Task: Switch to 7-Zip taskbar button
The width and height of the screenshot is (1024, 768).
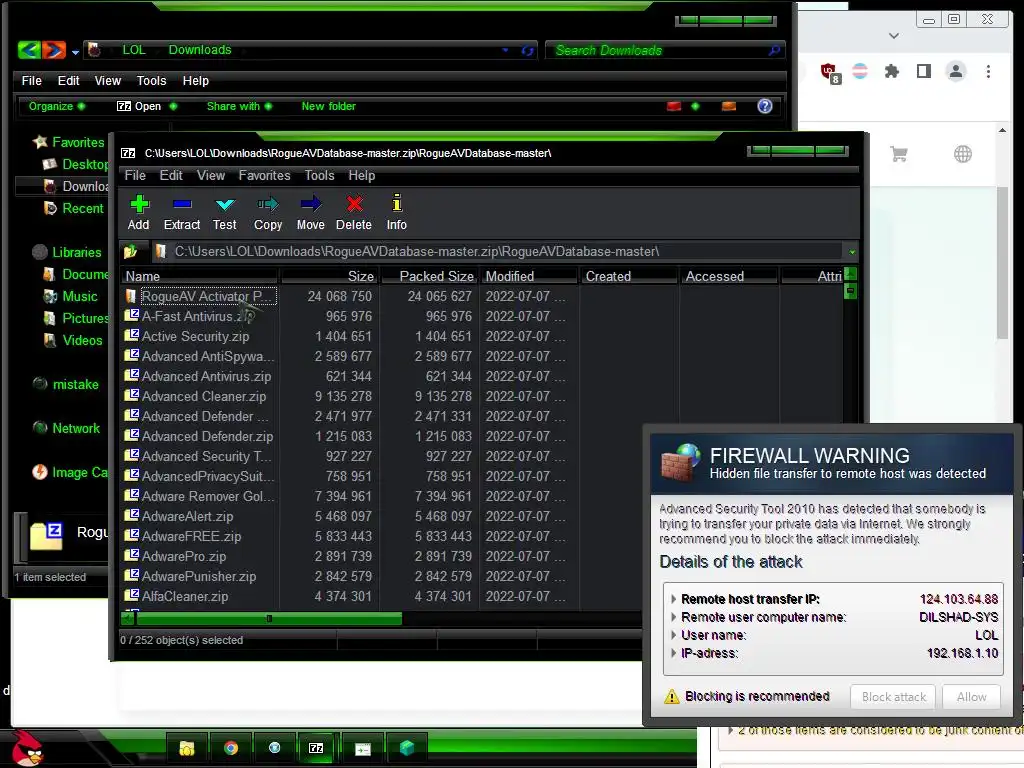Action: tap(316, 748)
